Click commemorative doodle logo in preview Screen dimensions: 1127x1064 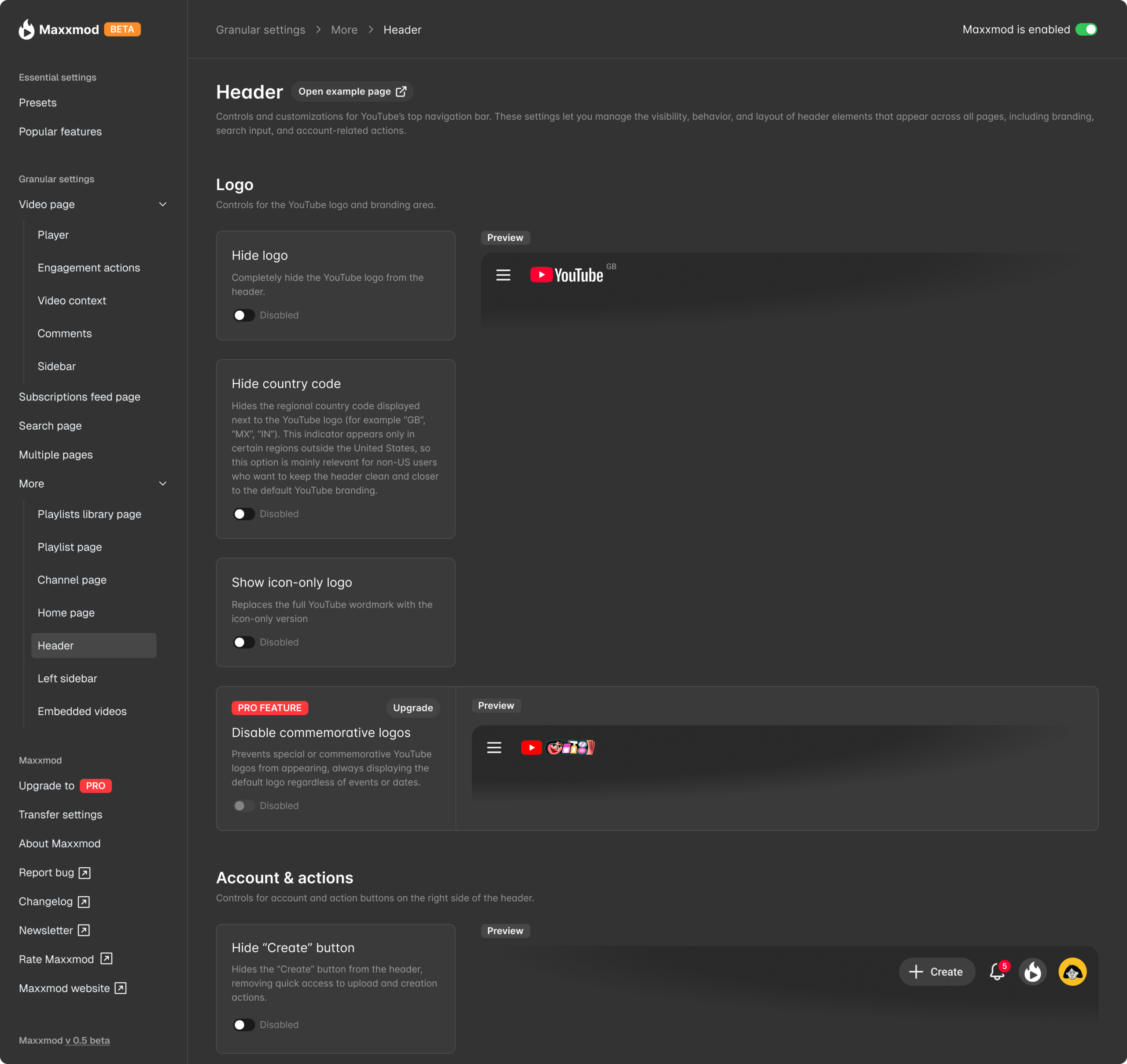click(x=570, y=748)
